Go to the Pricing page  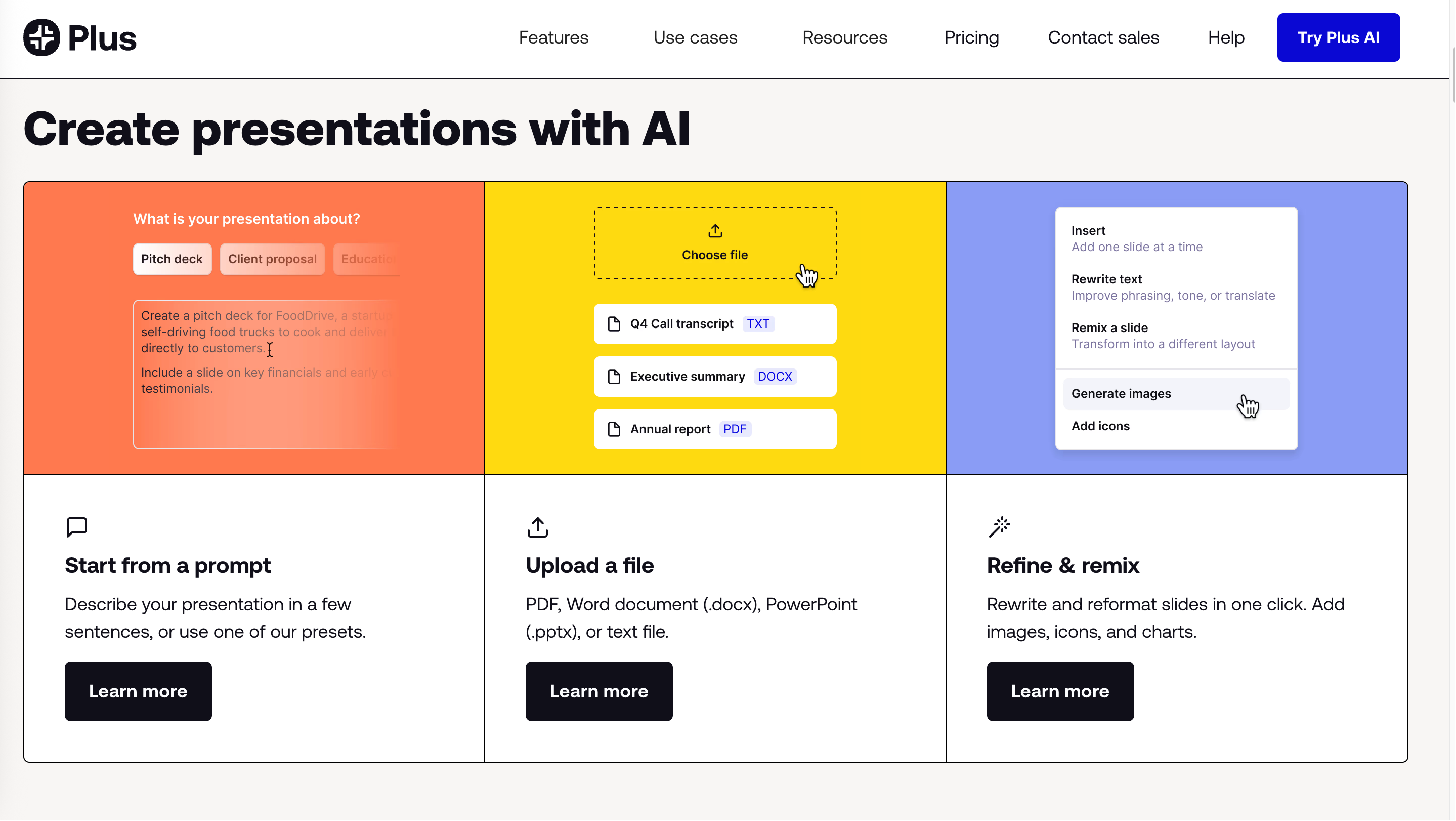click(x=971, y=37)
